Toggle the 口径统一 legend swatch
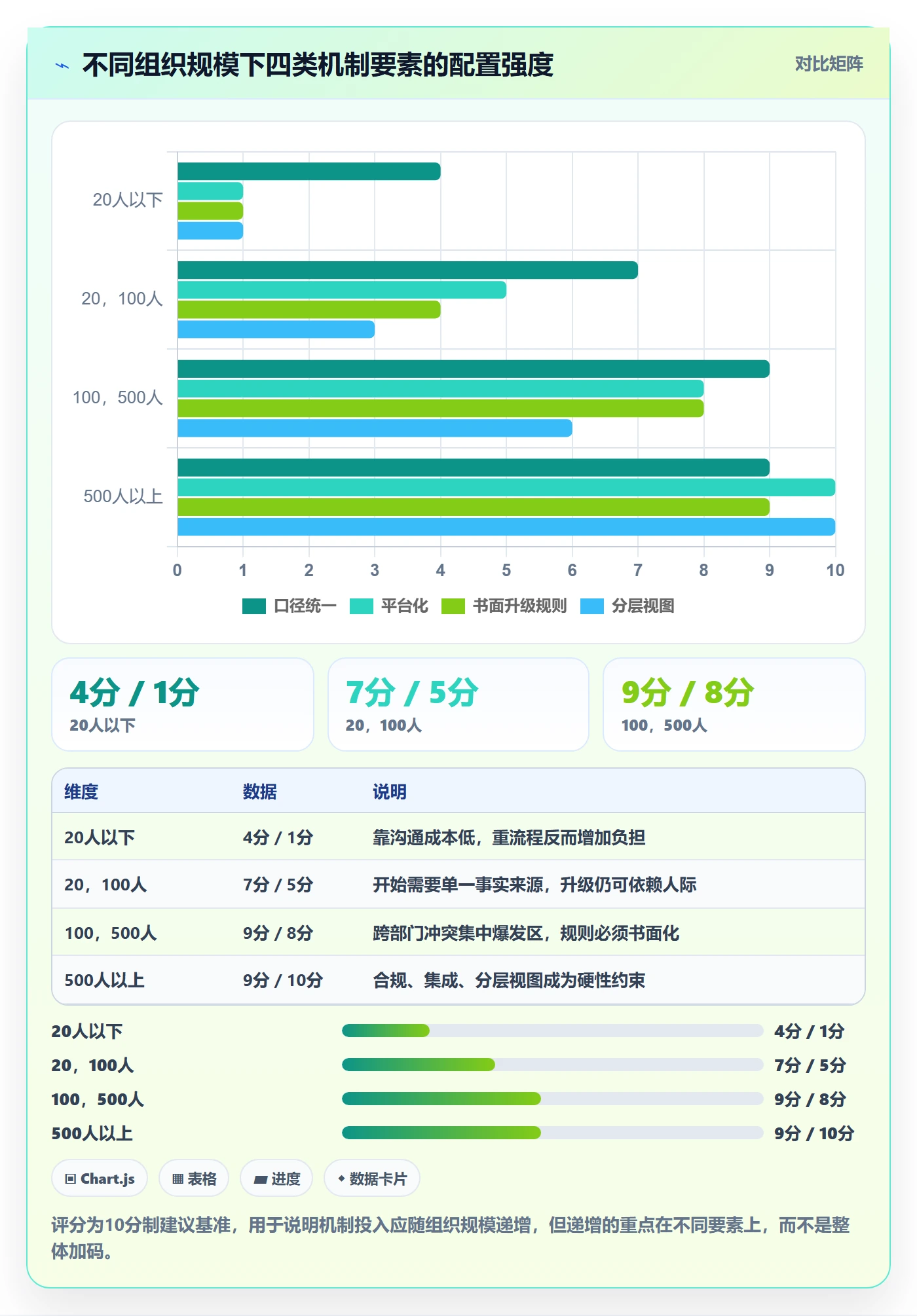Viewport: 917px width, 1316px height. [x=253, y=606]
